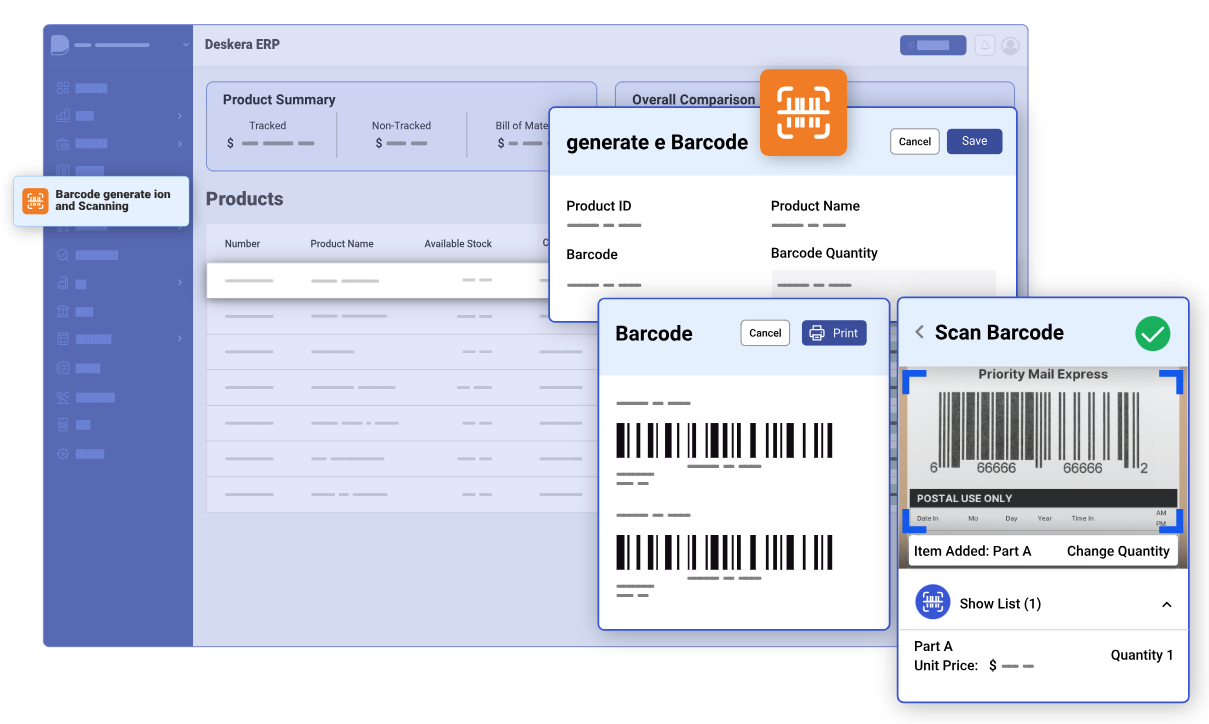The height and width of the screenshot is (724, 1209).
Task: Expand the calculator sidebar item chevron
Action: tap(180, 339)
